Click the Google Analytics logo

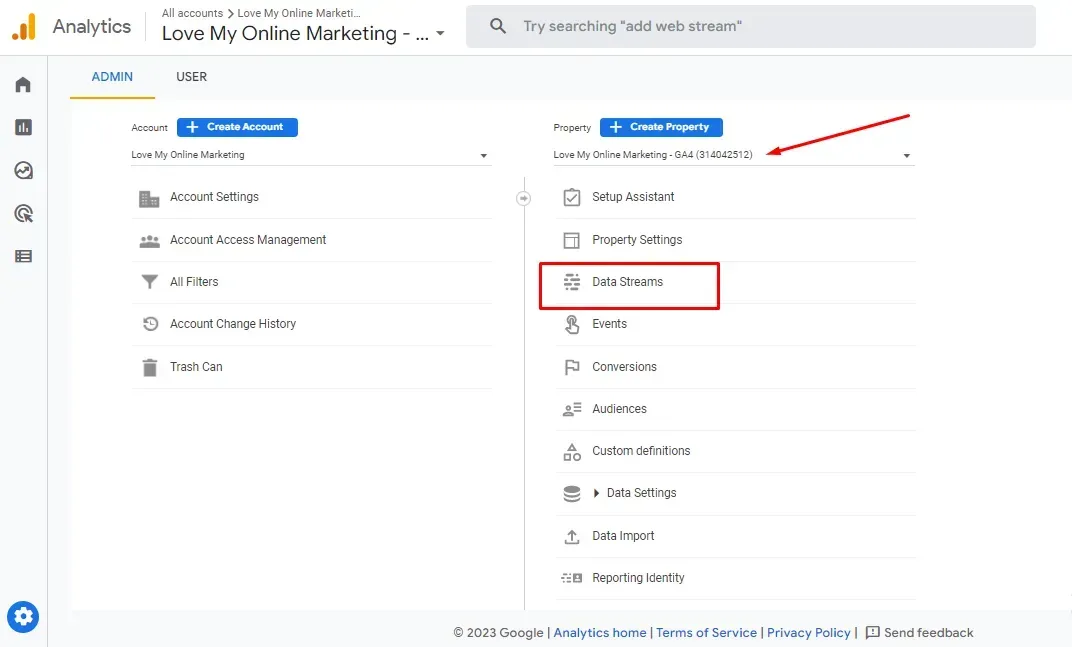[24, 27]
